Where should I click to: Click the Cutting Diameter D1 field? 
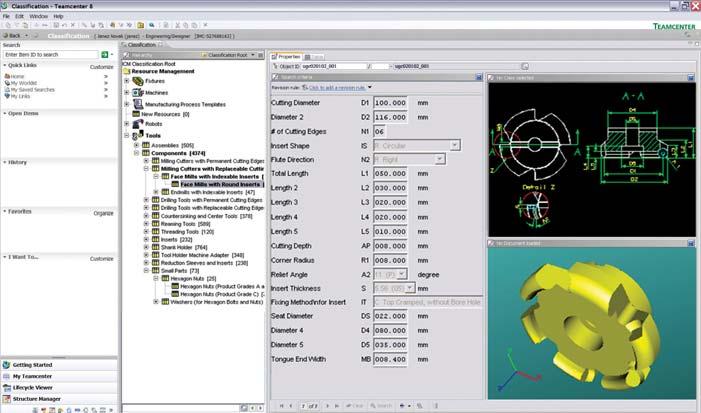point(389,102)
